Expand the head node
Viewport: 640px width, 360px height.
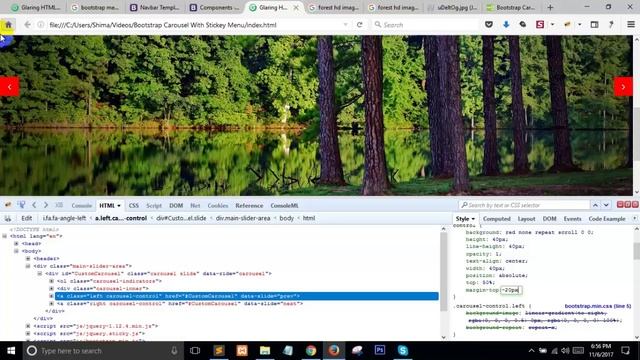16,244
